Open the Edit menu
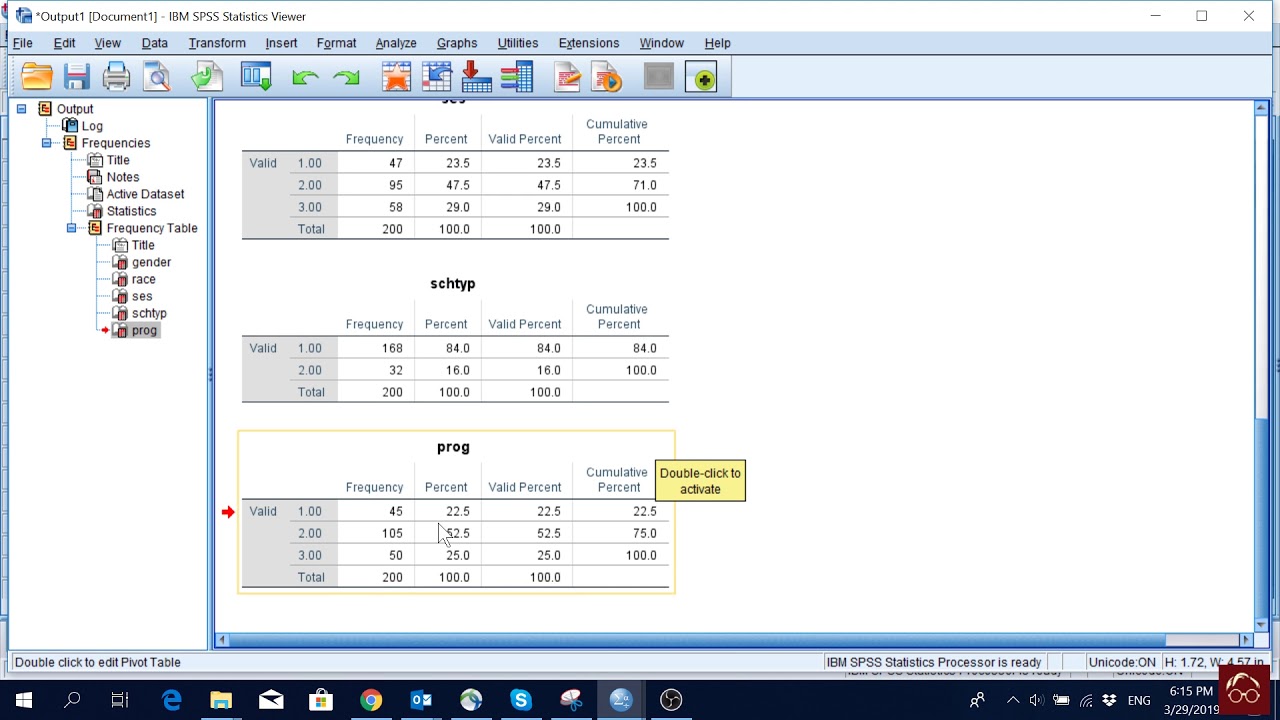Image resolution: width=1280 pixels, height=720 pixels. [x=64, y=43]
